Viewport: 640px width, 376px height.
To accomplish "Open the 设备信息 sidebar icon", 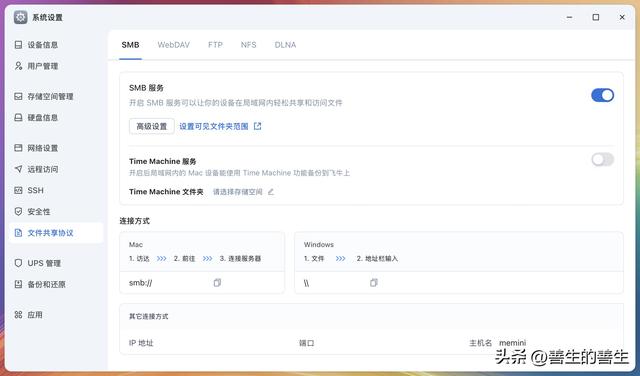I will click(x=18, y=44).
